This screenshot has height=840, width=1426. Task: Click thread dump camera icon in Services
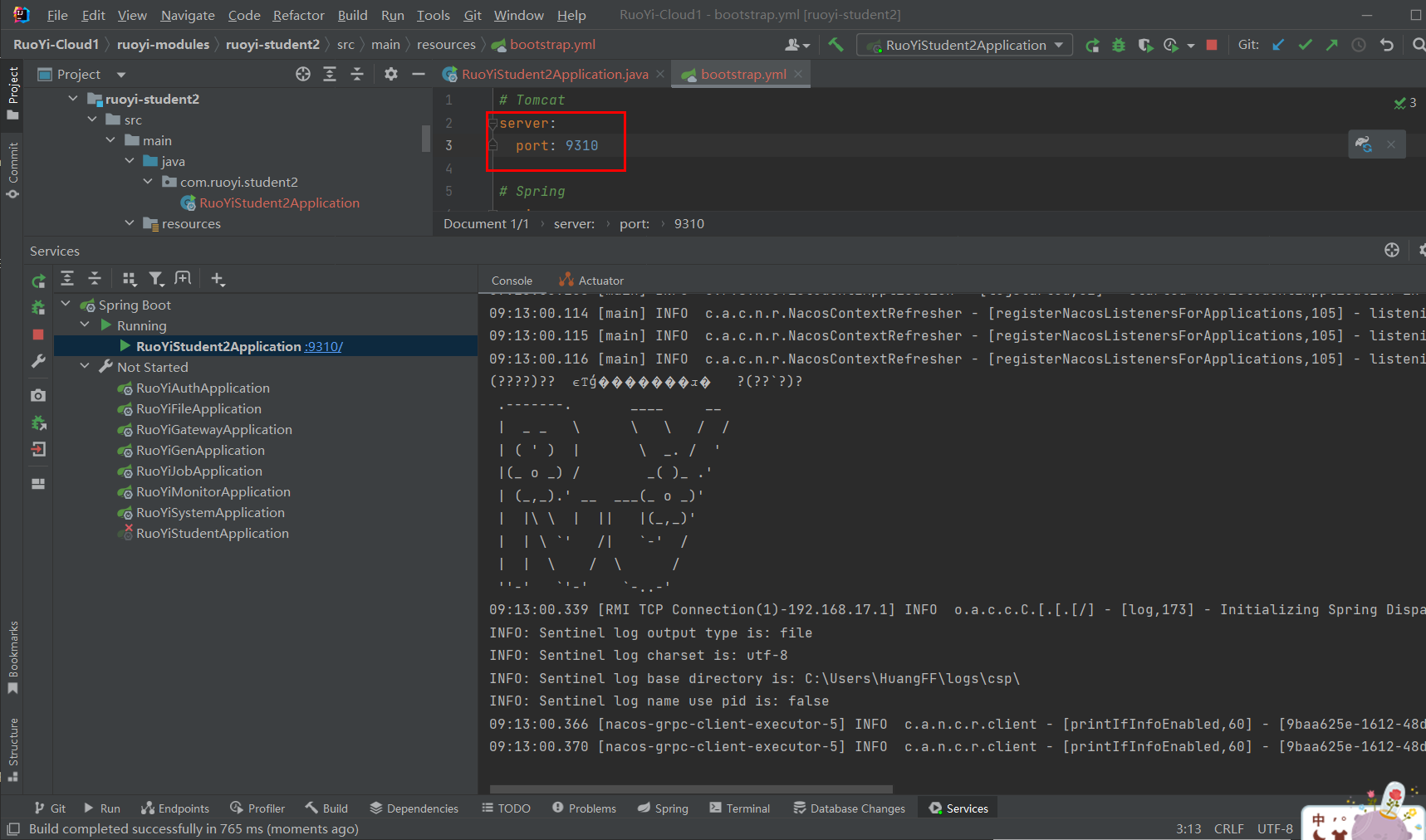[x=38, y=396]
